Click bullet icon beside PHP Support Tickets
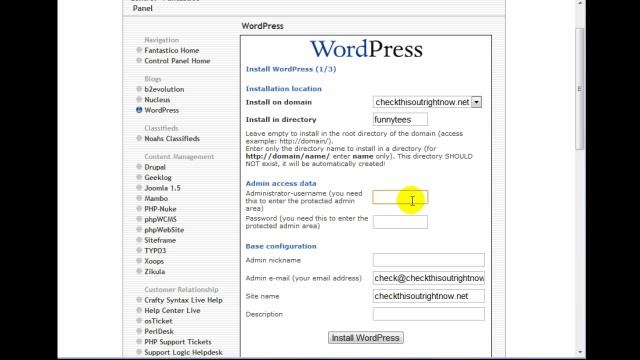The width and height of the screenshot is (640, 360). pos(139,342)
